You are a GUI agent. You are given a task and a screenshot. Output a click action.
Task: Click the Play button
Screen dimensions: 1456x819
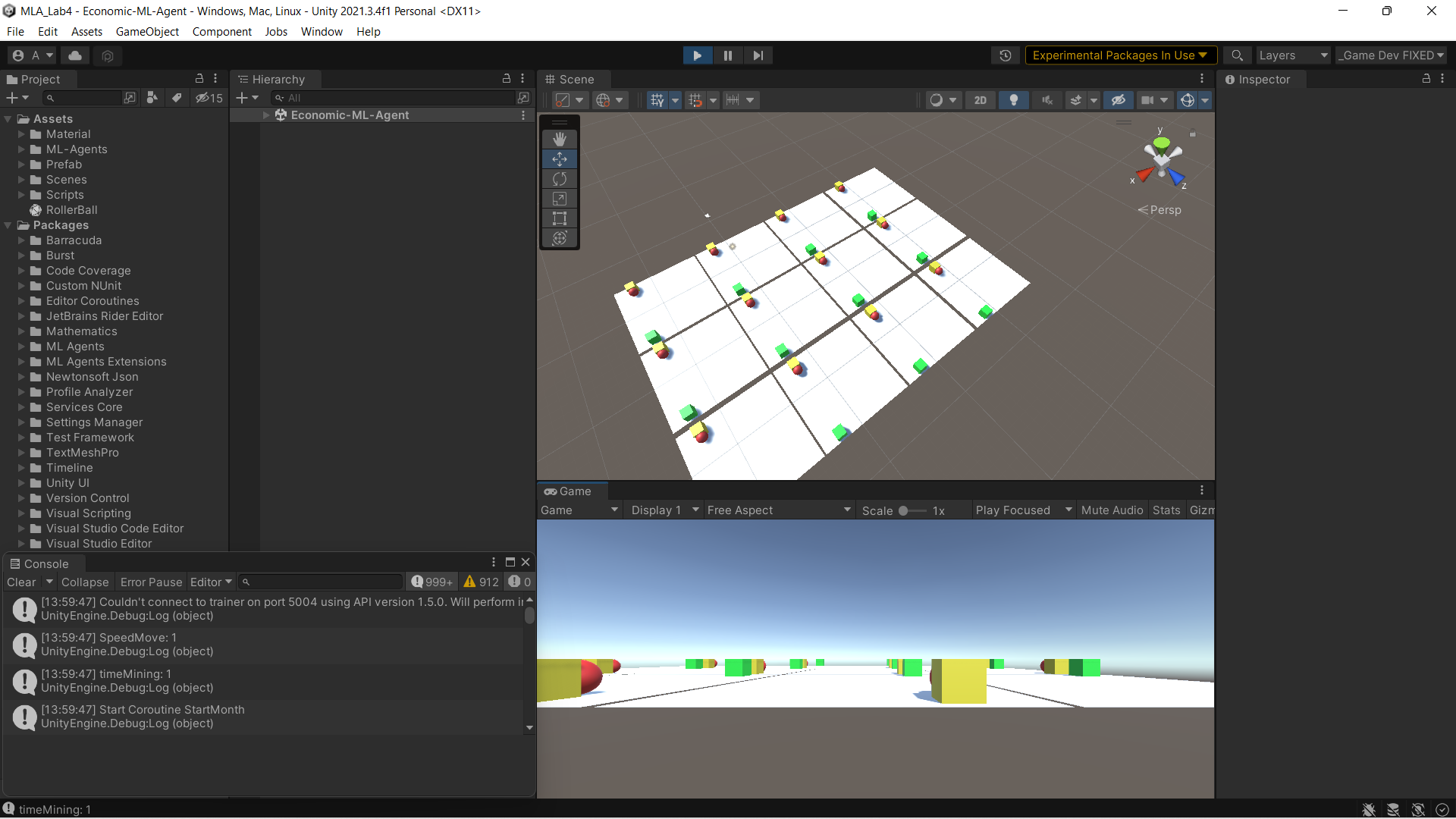tap(697, 55)
